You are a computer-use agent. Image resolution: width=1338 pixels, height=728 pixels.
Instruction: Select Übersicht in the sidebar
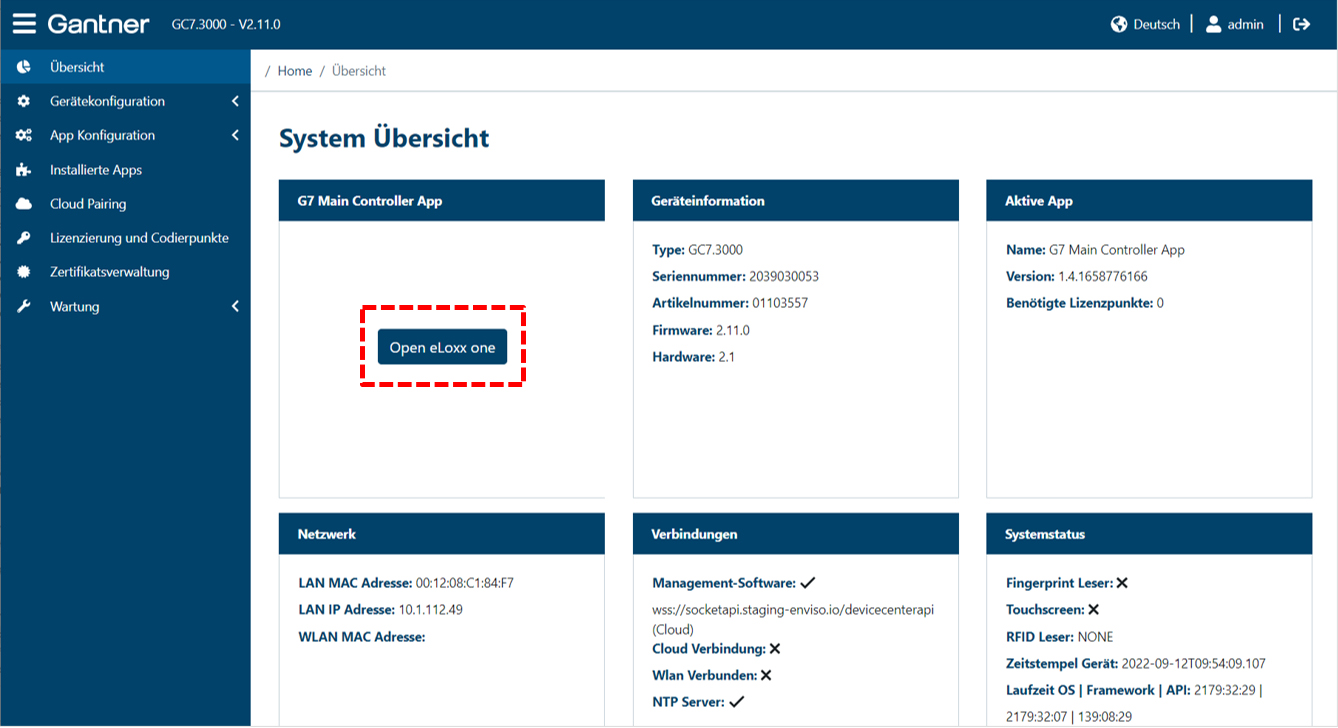pyautogui.click(x=125, y=67)
